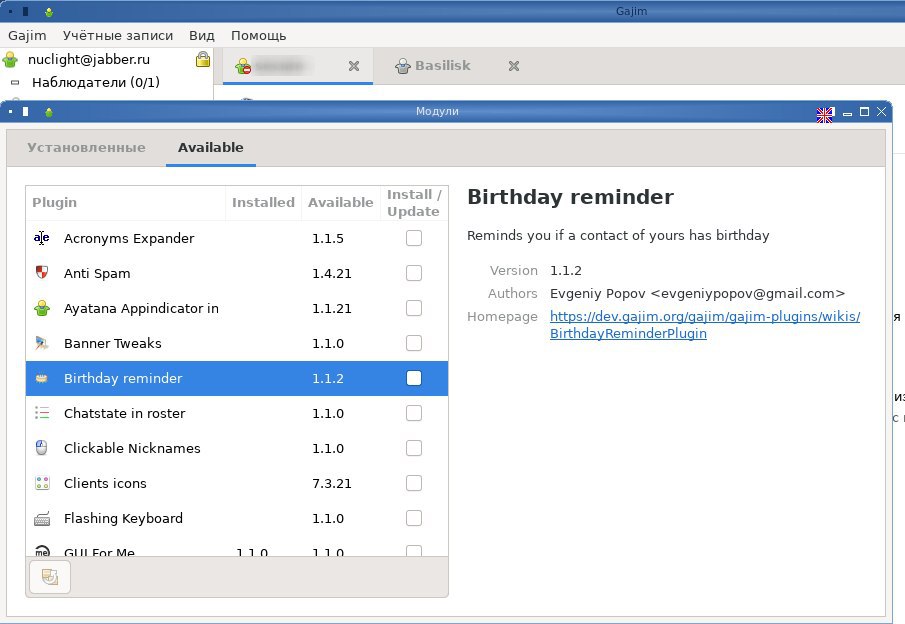Select the nuclight@jabber.ru account row
This screenshot has width=905, height=624.
106,59
